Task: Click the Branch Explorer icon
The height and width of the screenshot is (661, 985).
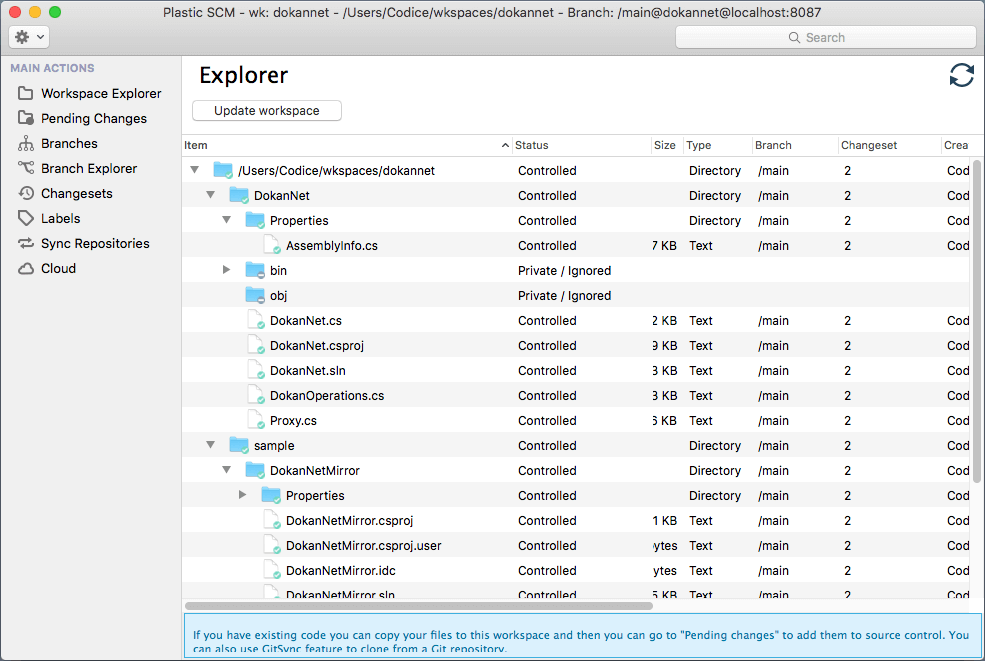Action: point(26,168)
